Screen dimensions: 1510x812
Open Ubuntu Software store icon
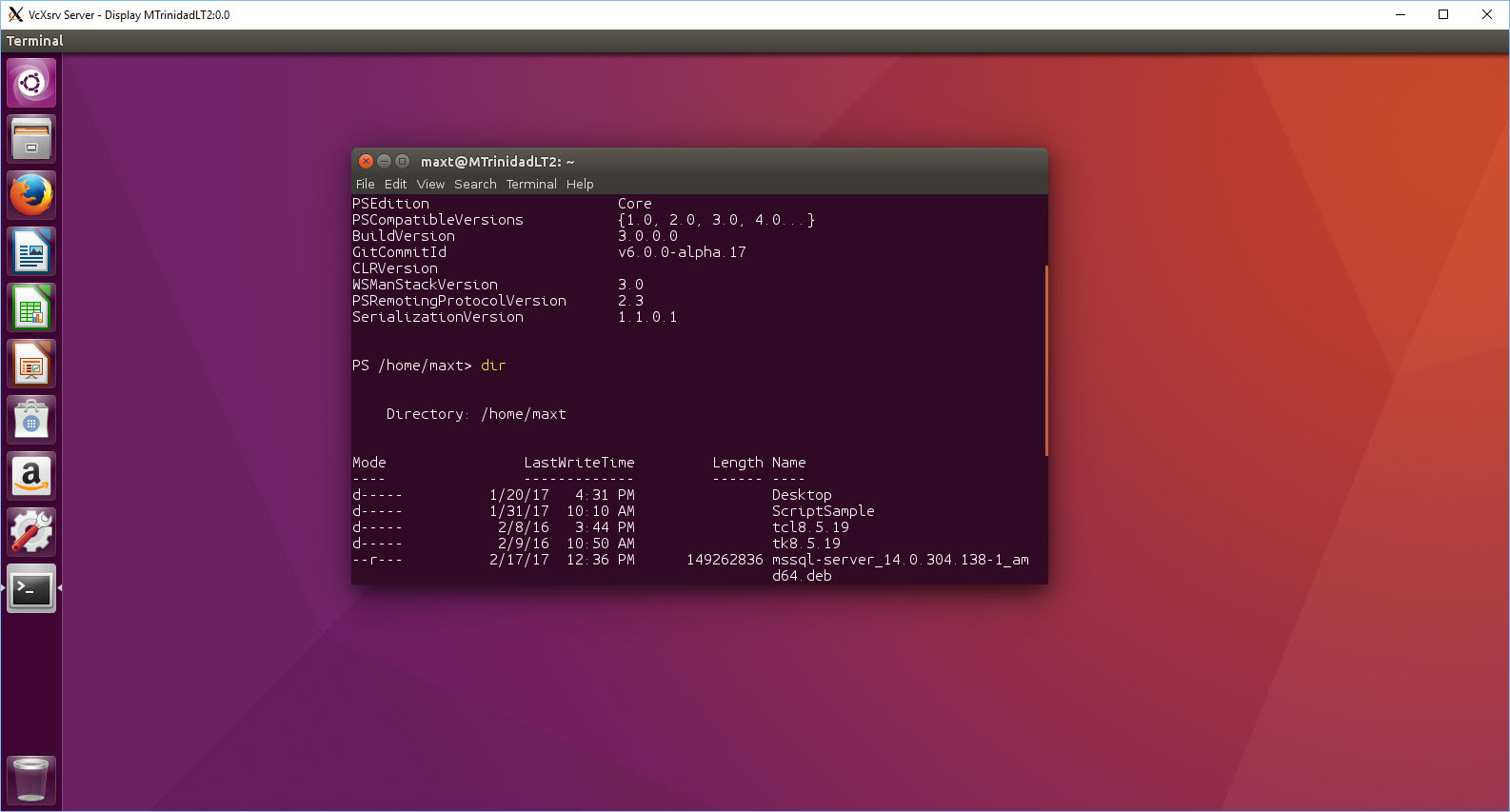coord(31,420)
